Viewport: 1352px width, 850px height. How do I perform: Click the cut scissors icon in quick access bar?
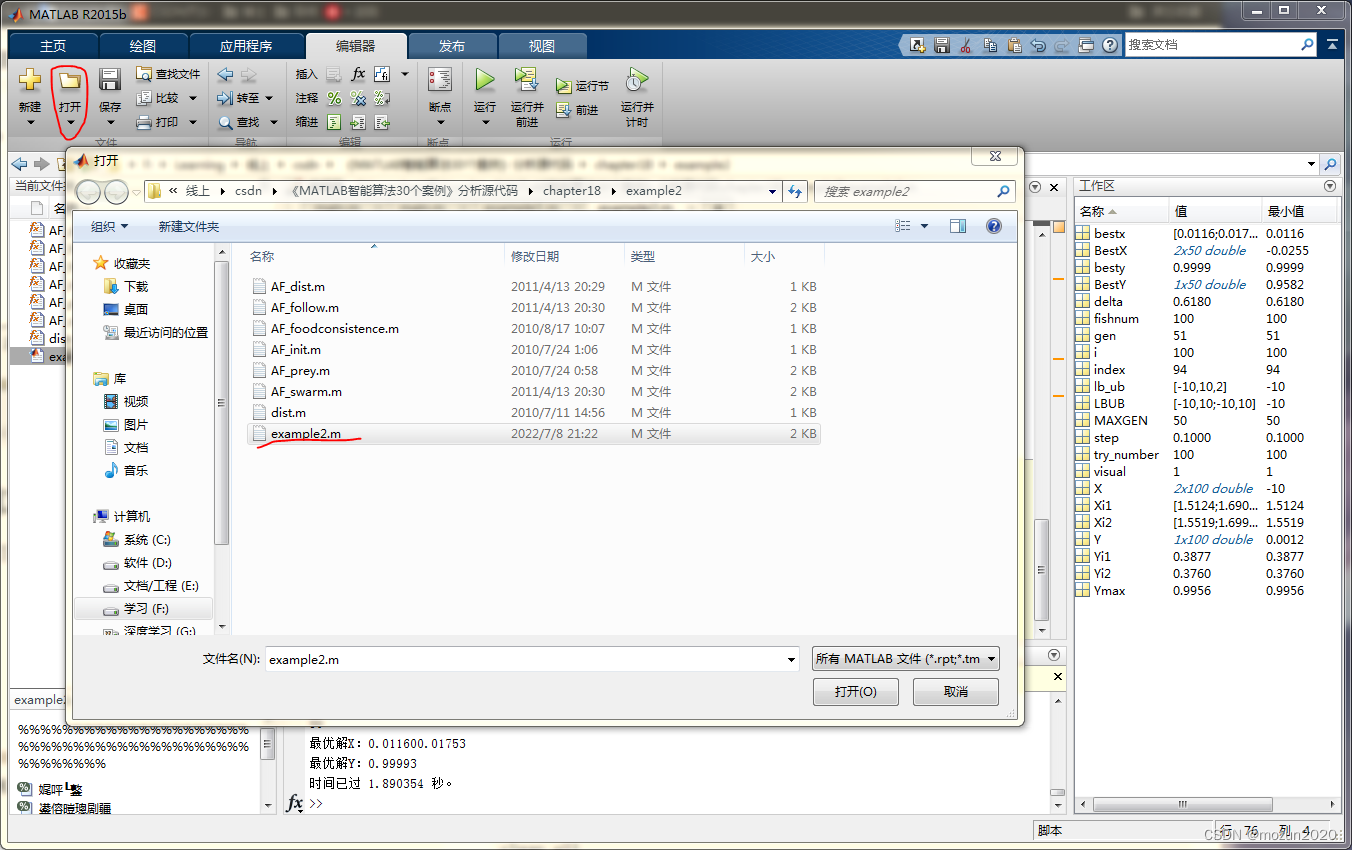(x=966, y=45)
